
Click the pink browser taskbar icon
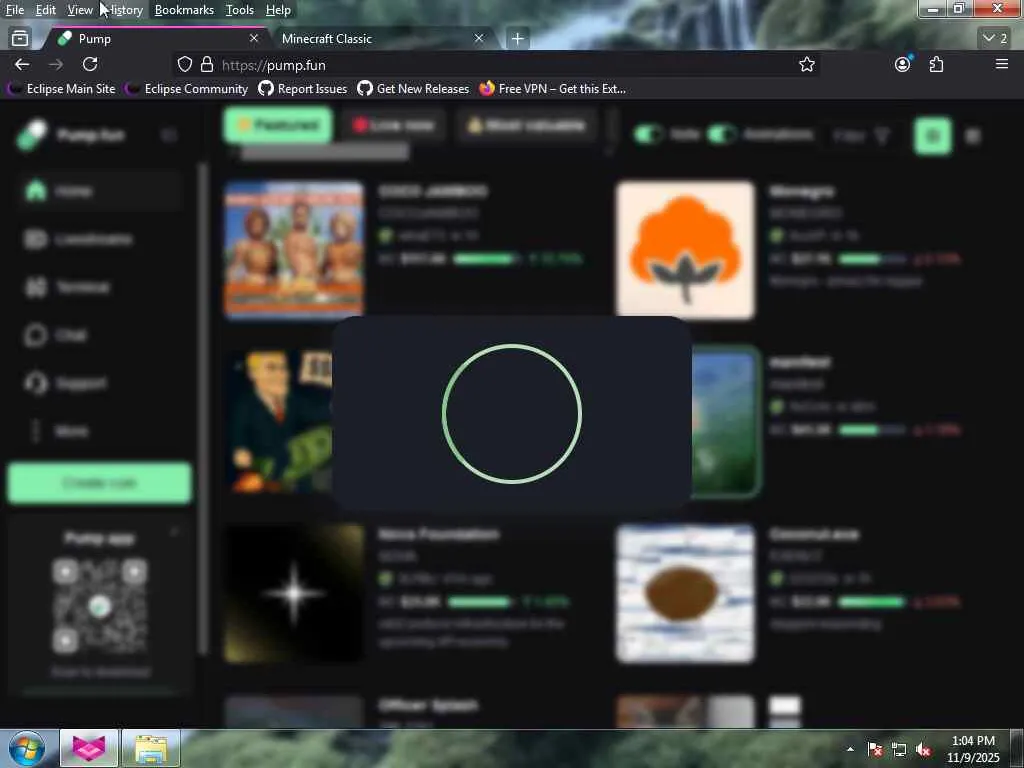(x=89, y=748)
